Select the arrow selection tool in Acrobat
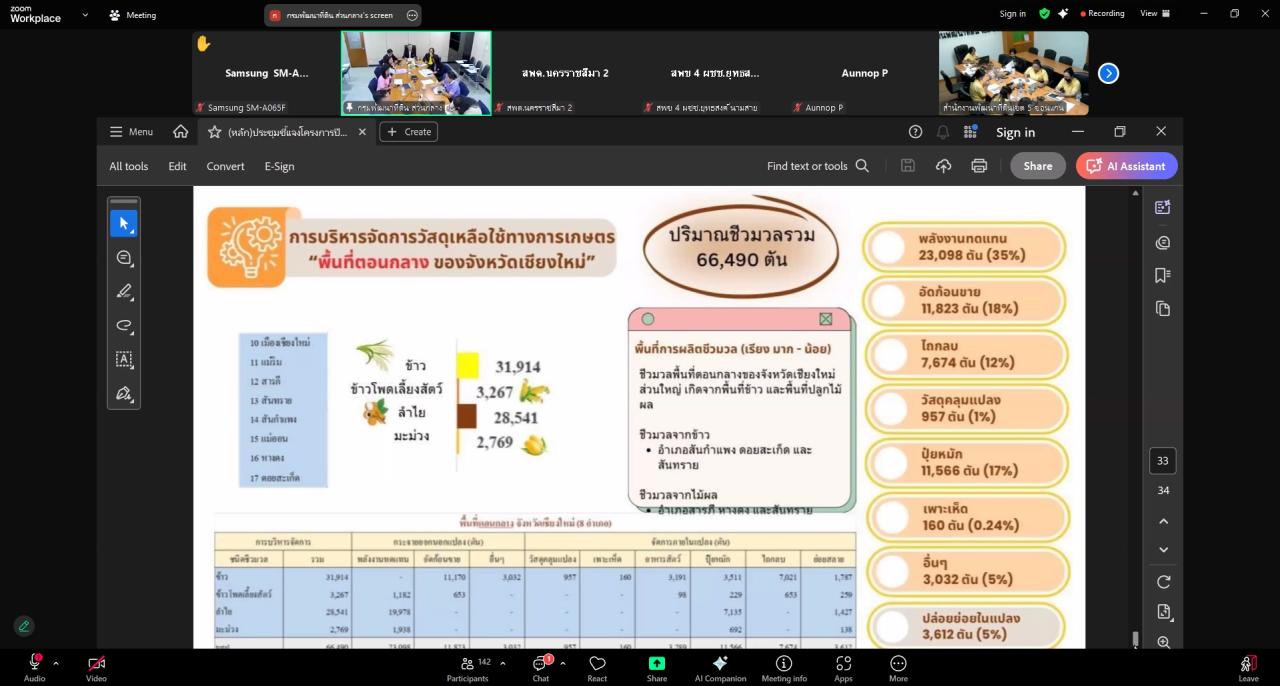The width and height of the screenshot is (1280, 686). tap(124, 222)
